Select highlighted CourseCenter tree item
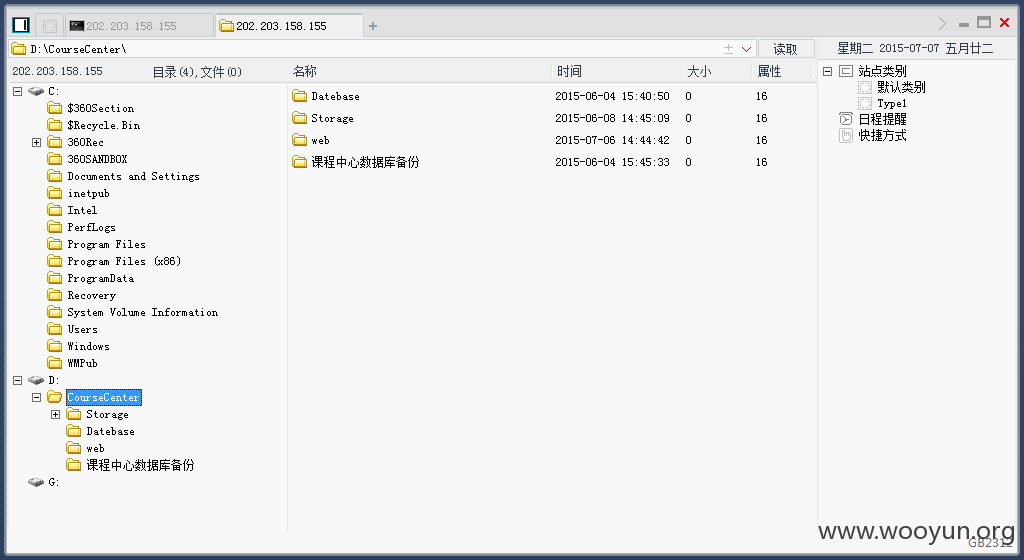Screen dimensions: 1024x560 (x=103, y=397)
